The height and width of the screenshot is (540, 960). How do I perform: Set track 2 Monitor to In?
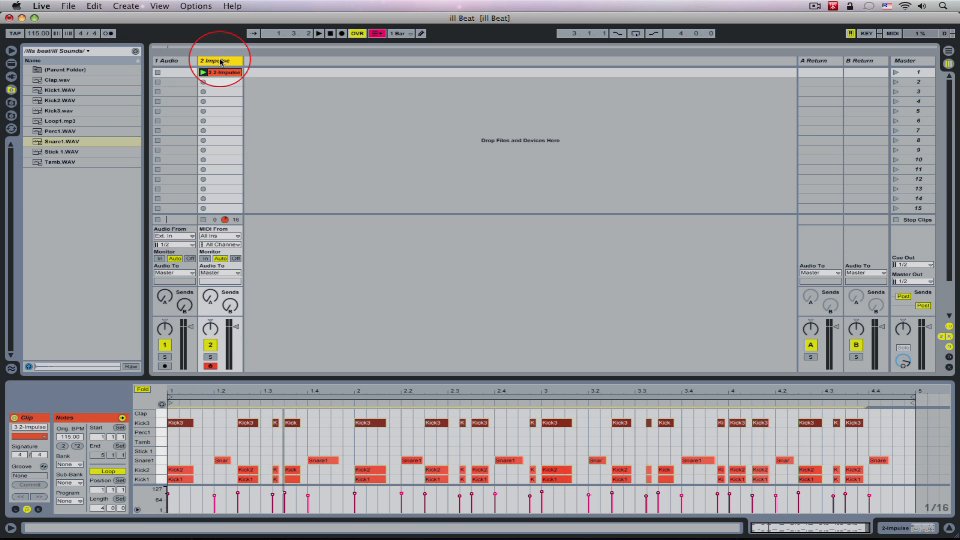point(205,259)
